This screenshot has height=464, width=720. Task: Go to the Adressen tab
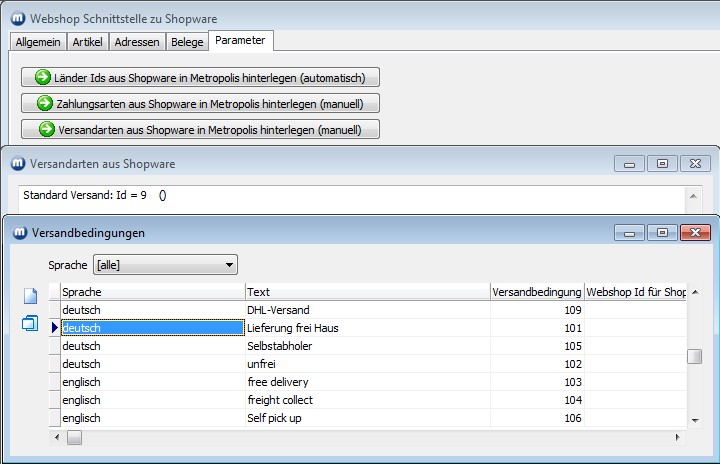[x=136, y=41]
